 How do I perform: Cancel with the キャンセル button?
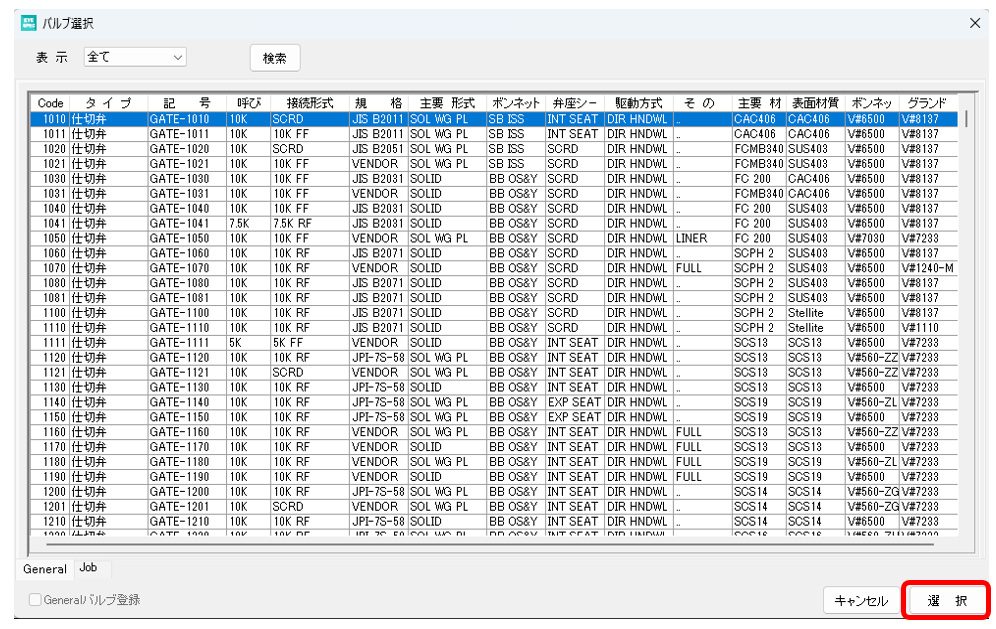click(x=861, y=601)
